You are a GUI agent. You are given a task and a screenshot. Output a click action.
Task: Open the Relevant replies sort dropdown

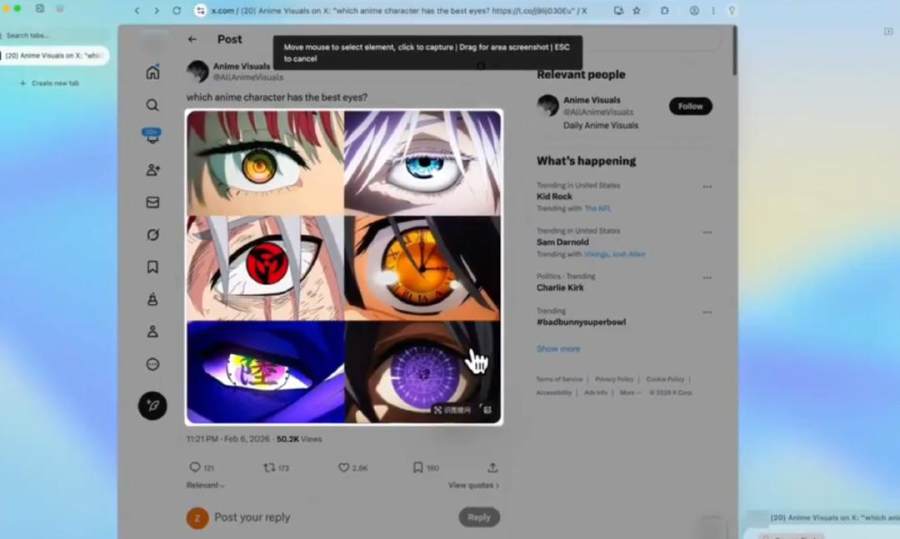click(x=205, y=485)
